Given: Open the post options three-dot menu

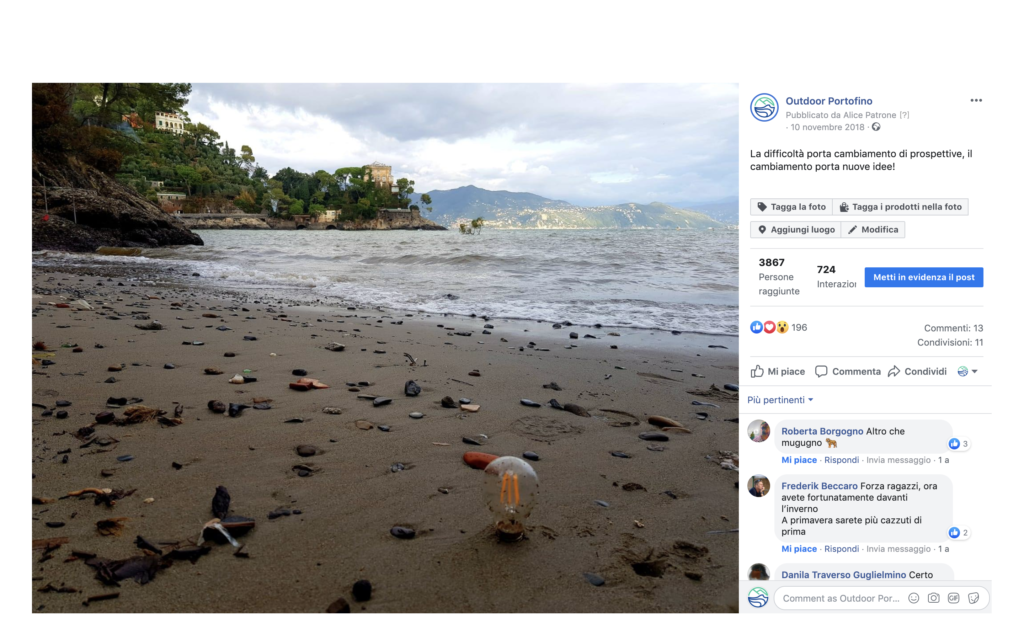Looking at the screenshot, I should tap(975, 101).
